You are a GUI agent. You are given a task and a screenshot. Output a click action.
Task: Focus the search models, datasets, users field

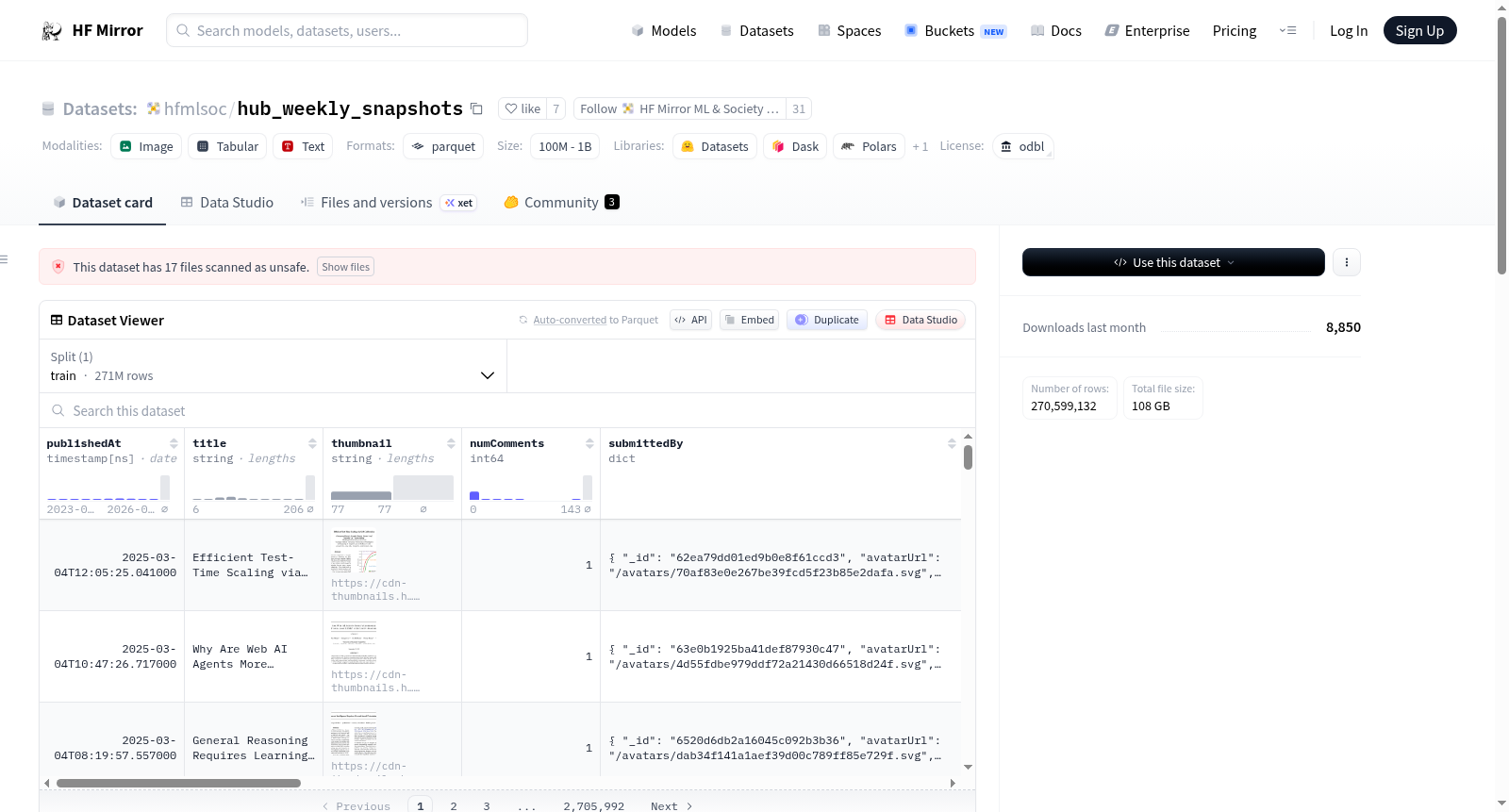click(x=347, y=30)
